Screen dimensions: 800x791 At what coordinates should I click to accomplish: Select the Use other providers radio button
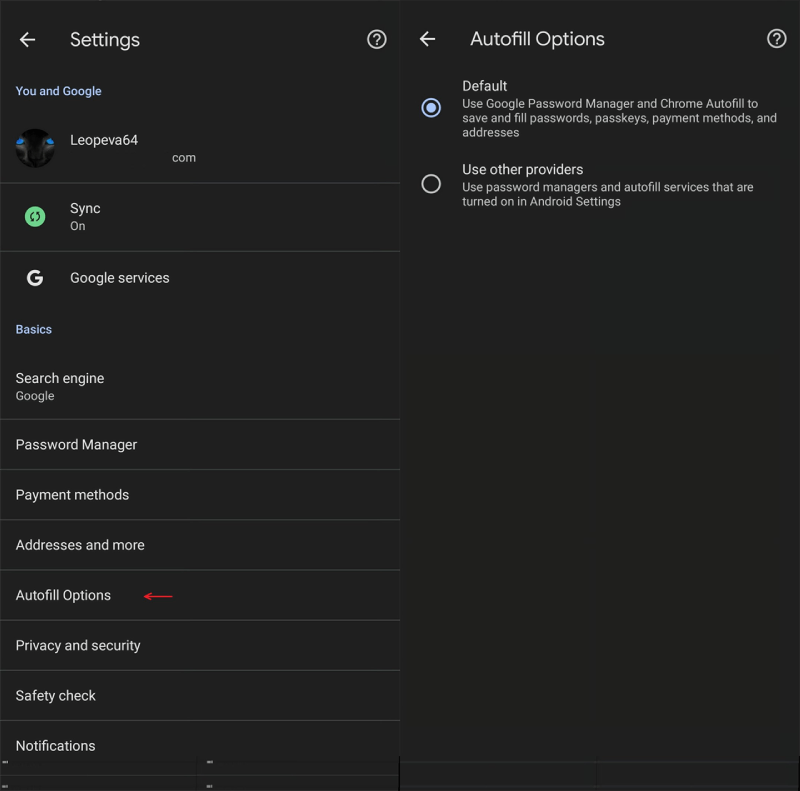(x=431, y=184)
